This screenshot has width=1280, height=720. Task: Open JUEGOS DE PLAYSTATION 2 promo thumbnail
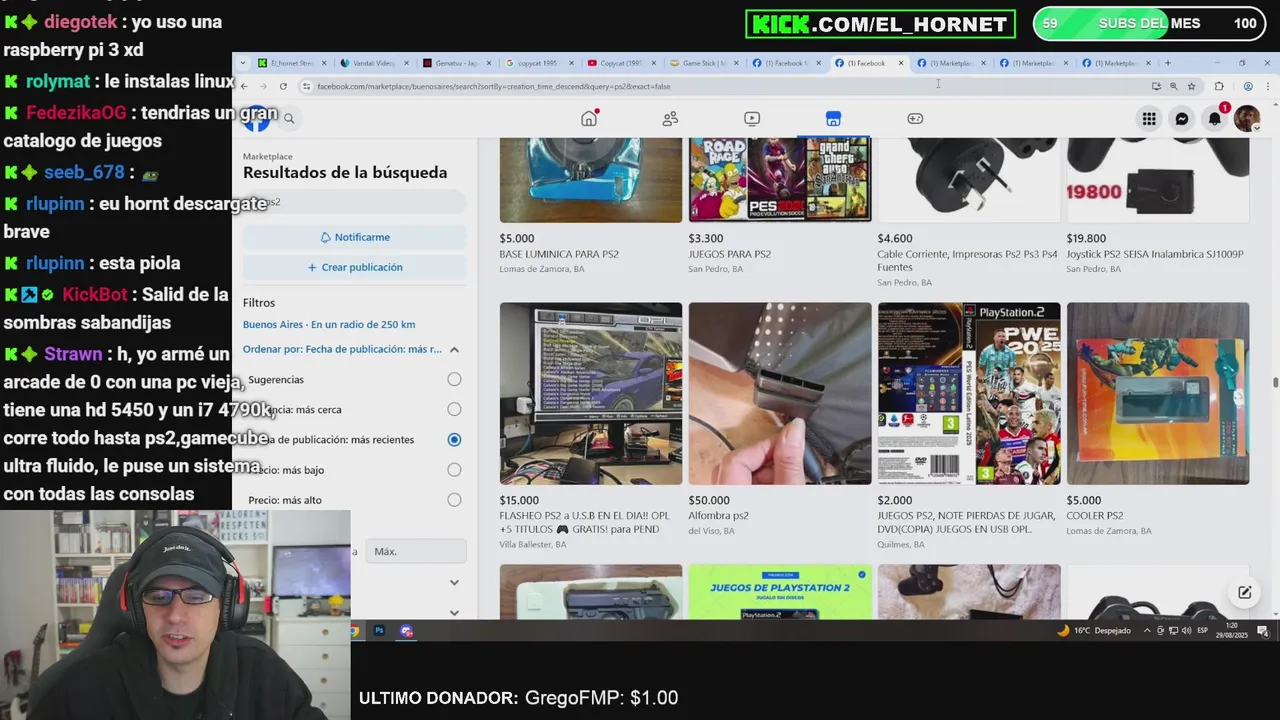coord(780,591)
